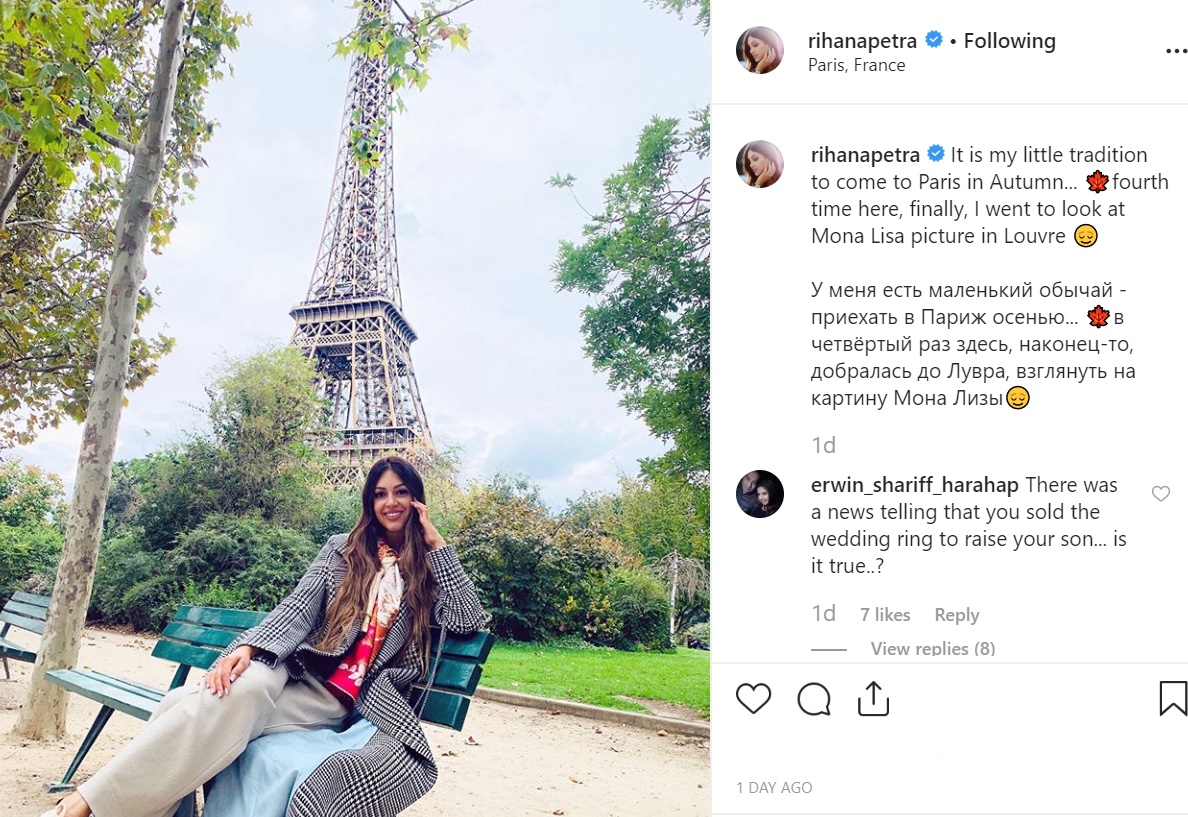Open the comment speech bubble icon
Image resolution: width=1188 pixels, height=817 pixels.
tap(814, 699)
